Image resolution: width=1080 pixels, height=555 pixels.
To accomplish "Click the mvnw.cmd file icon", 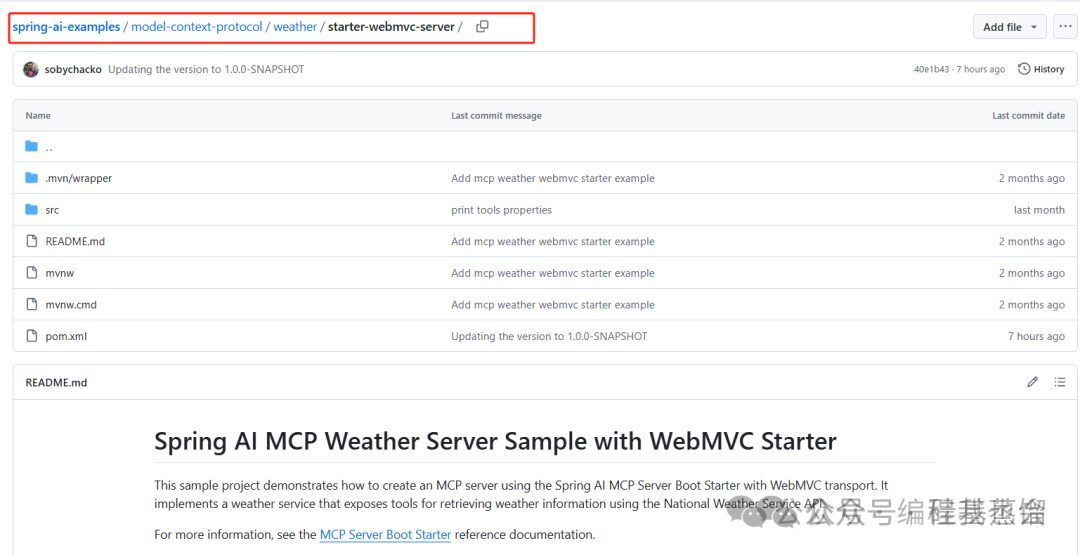I will [31, 305].
